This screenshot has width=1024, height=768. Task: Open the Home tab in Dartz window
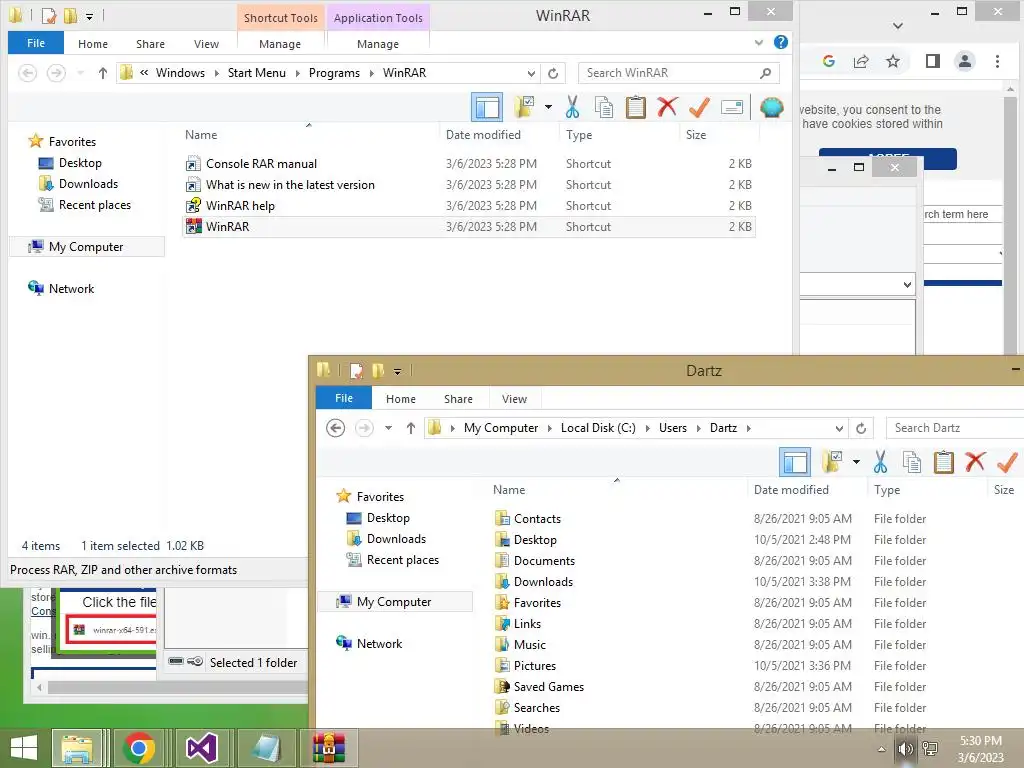point(400,399)
